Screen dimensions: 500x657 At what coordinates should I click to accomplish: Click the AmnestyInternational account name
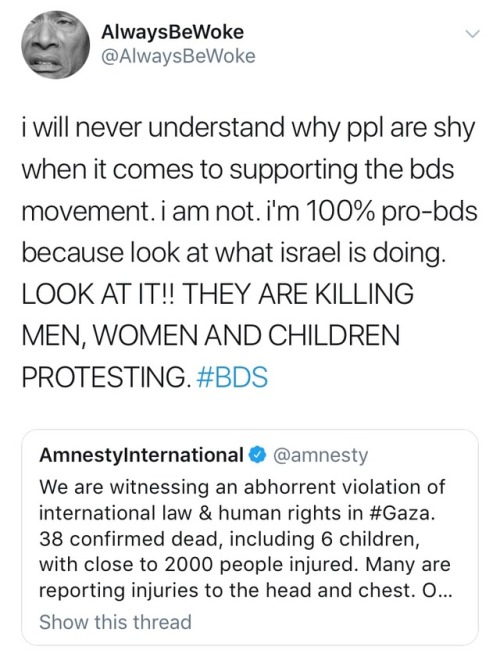tap(141, 455)
